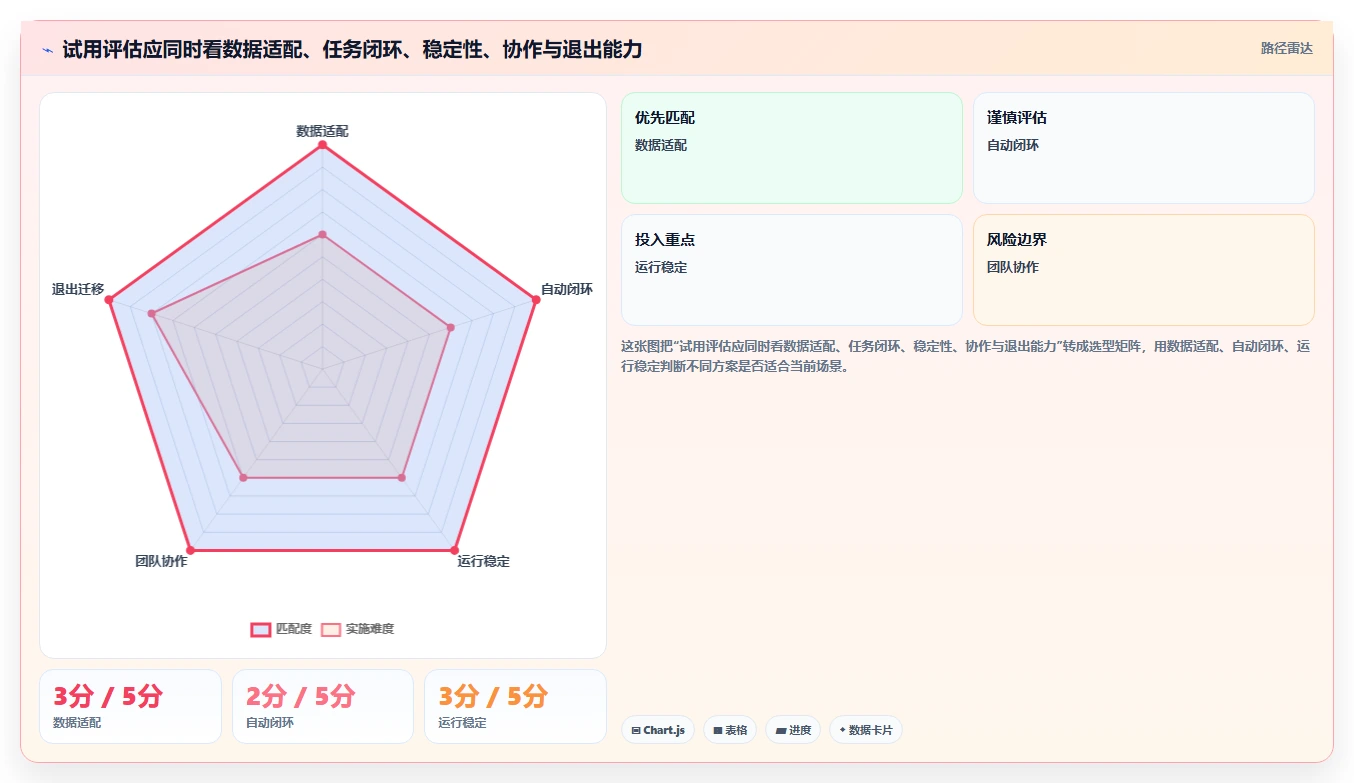Select the 优先匹配 card

click(792, 148)
